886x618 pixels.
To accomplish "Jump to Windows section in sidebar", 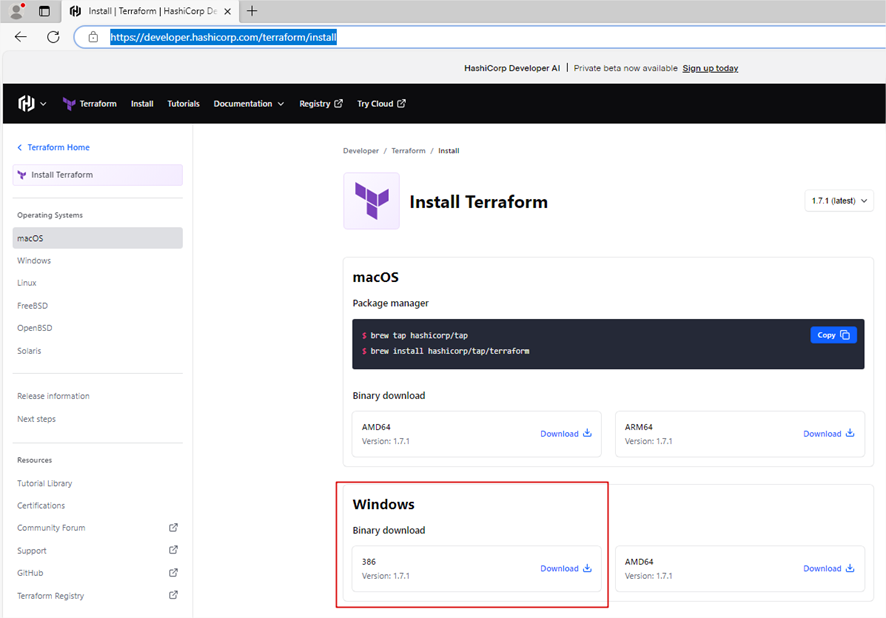I will (34, 260).
